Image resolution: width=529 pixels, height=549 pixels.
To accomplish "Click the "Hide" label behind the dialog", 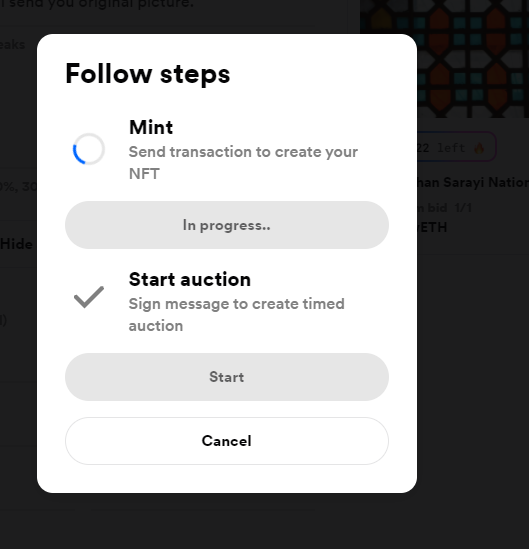I will 16,244.
